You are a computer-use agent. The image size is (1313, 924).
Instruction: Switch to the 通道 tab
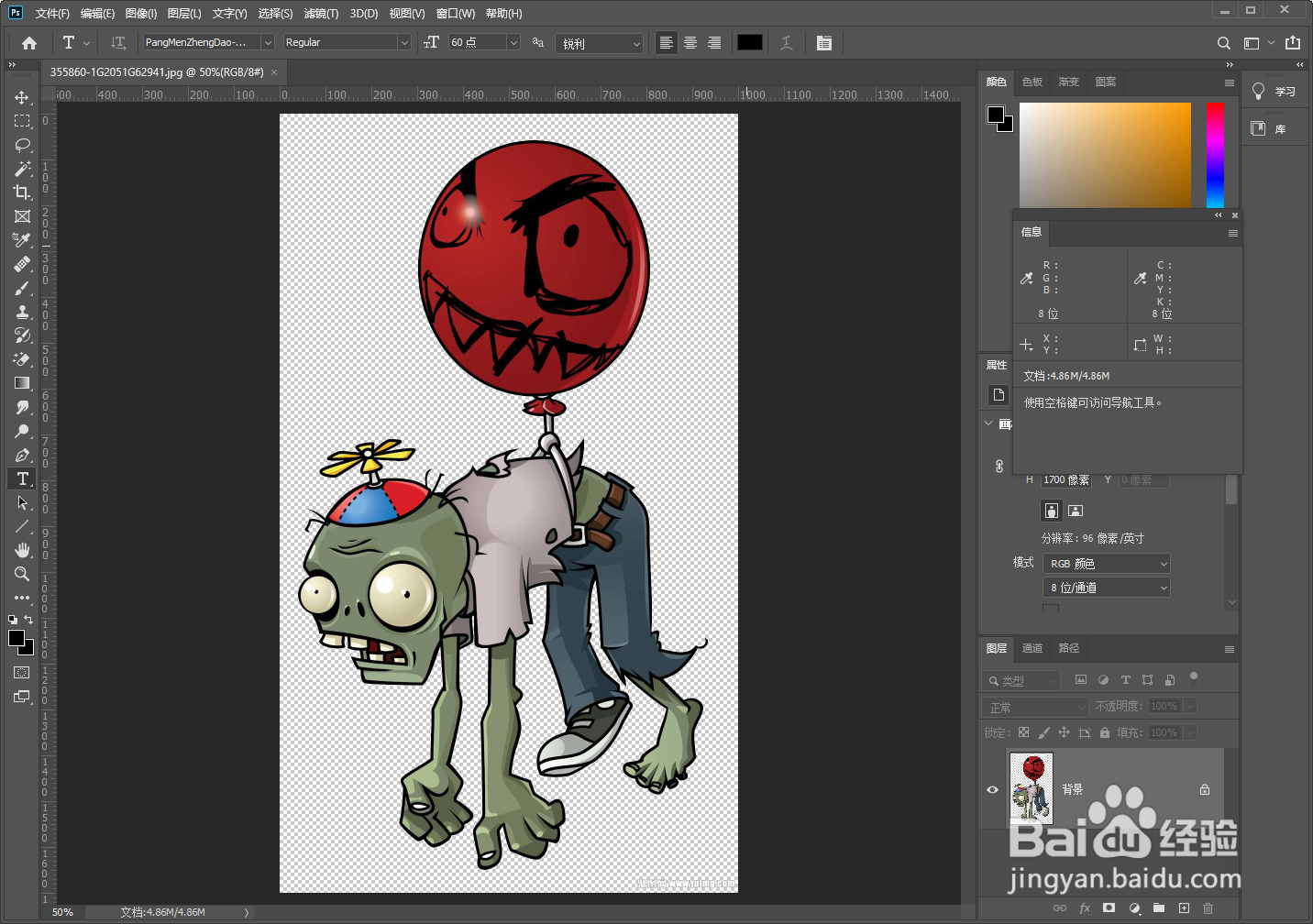coord(1032,648)
